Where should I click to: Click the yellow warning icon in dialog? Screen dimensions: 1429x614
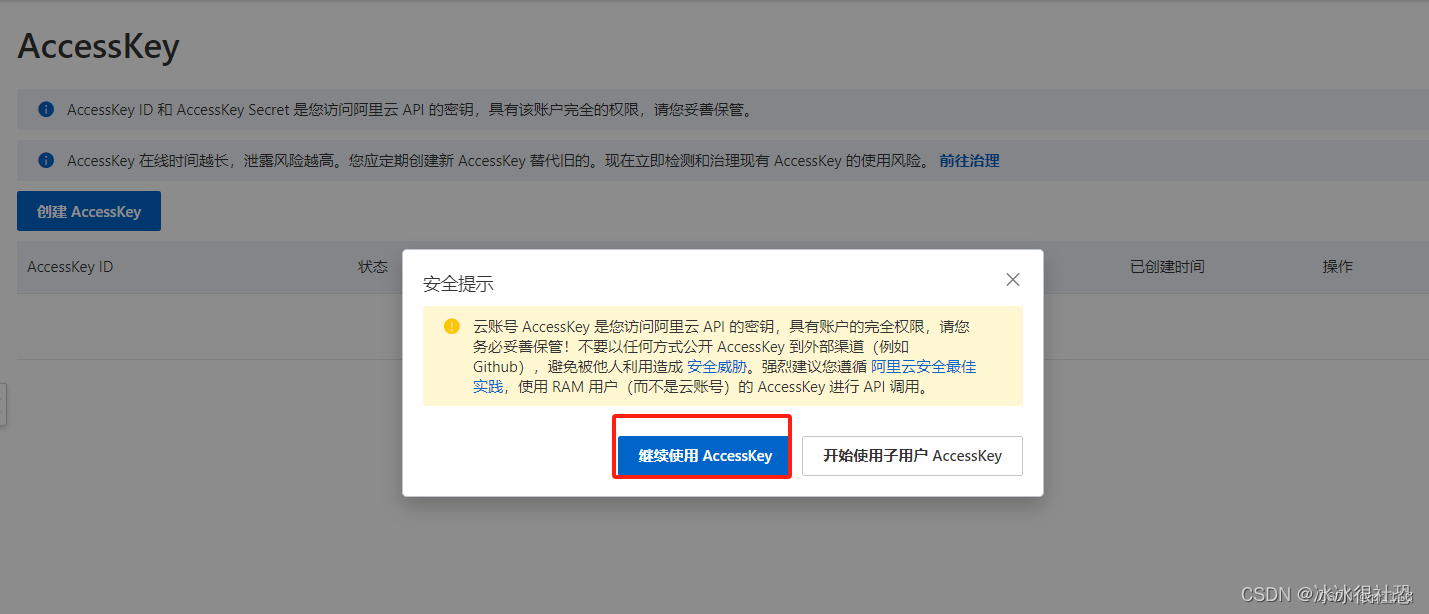click(452, 326)
